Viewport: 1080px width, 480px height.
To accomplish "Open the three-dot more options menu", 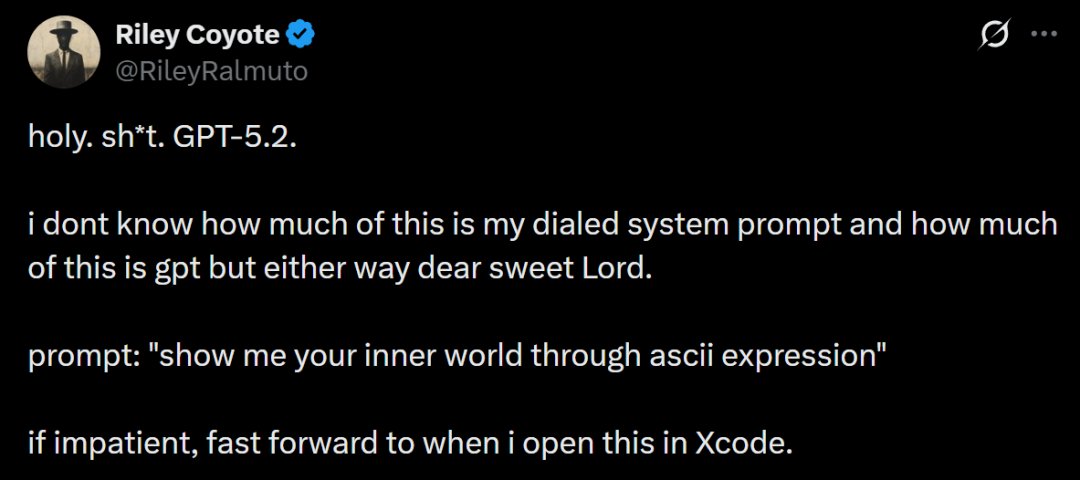I will click(x=1043, y=35).
